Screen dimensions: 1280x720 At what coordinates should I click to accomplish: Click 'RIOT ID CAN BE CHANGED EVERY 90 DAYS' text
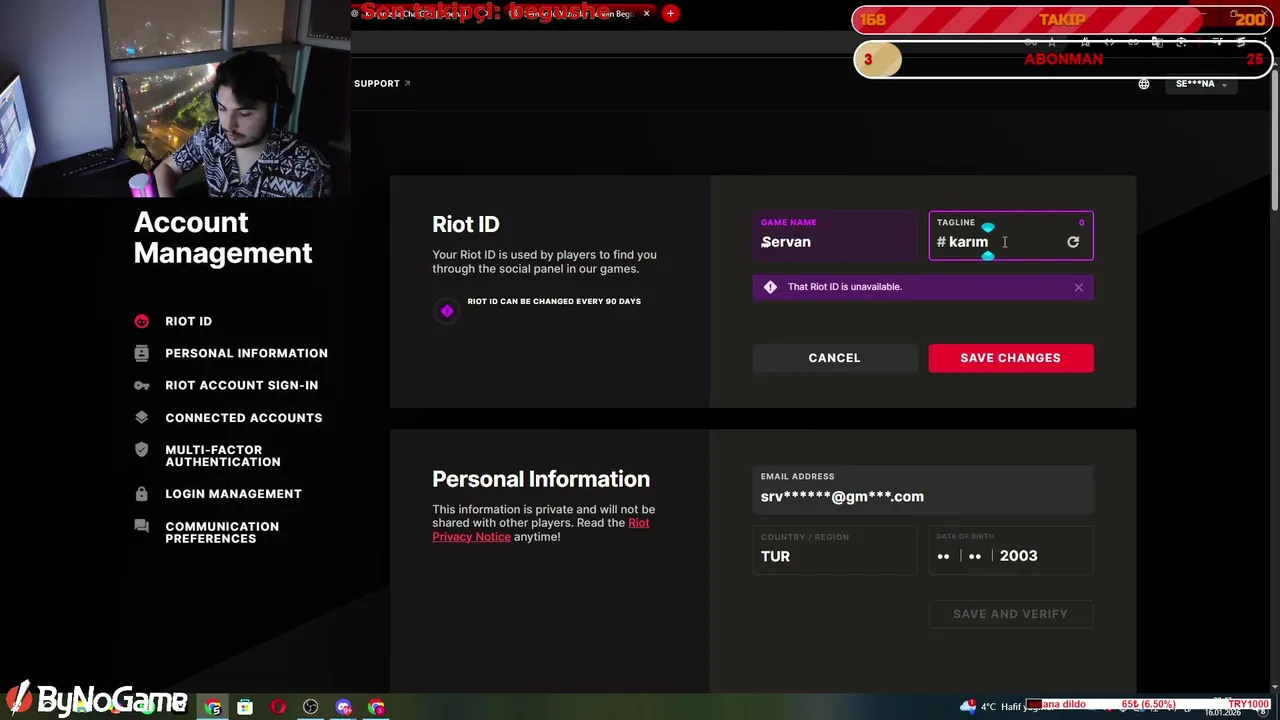click(x=554, y=301)
